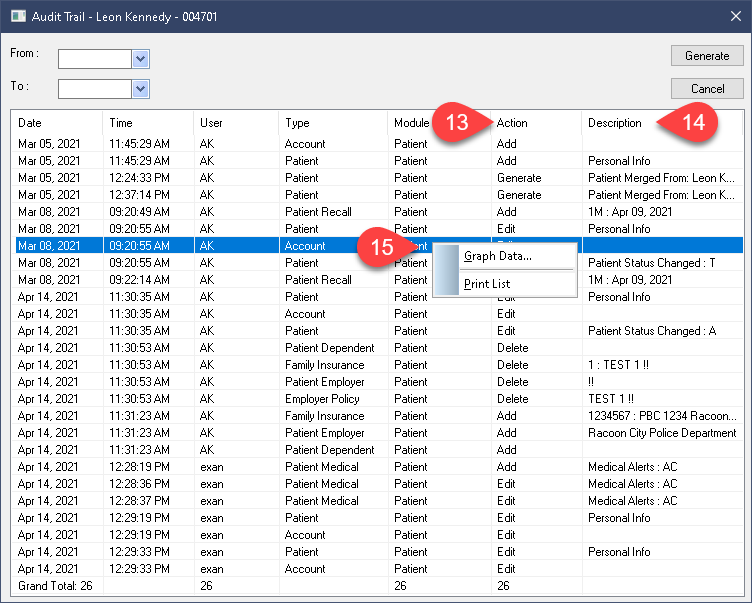Select the 09:20:49 AM Patient Recall row
Viewport: 752px width, 603px height.
[x=378, y=212]
